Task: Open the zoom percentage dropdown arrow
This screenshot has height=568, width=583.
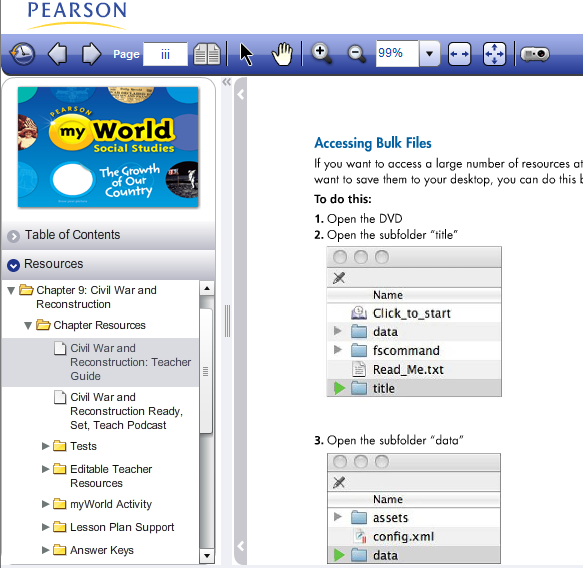Action: pos(429,54)
